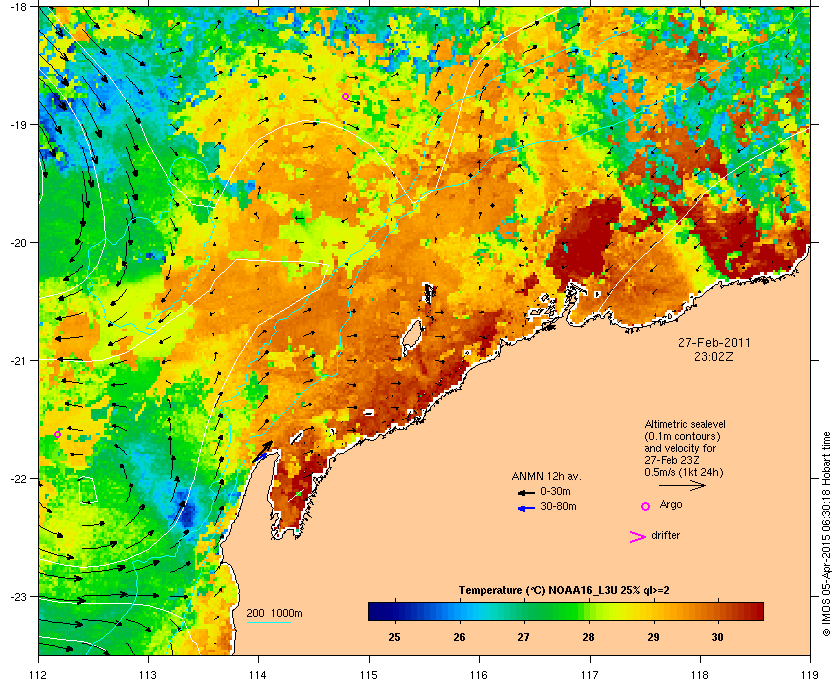The image size is (840, 680).
Task: Click the longitude axis label 115
Action: pos(369,674)
